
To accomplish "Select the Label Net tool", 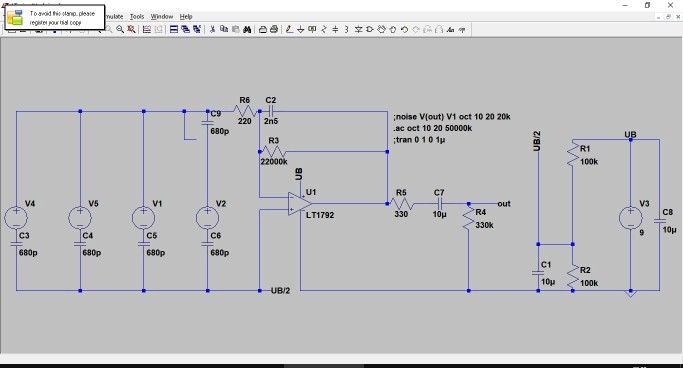I will (x=312, y=30).
